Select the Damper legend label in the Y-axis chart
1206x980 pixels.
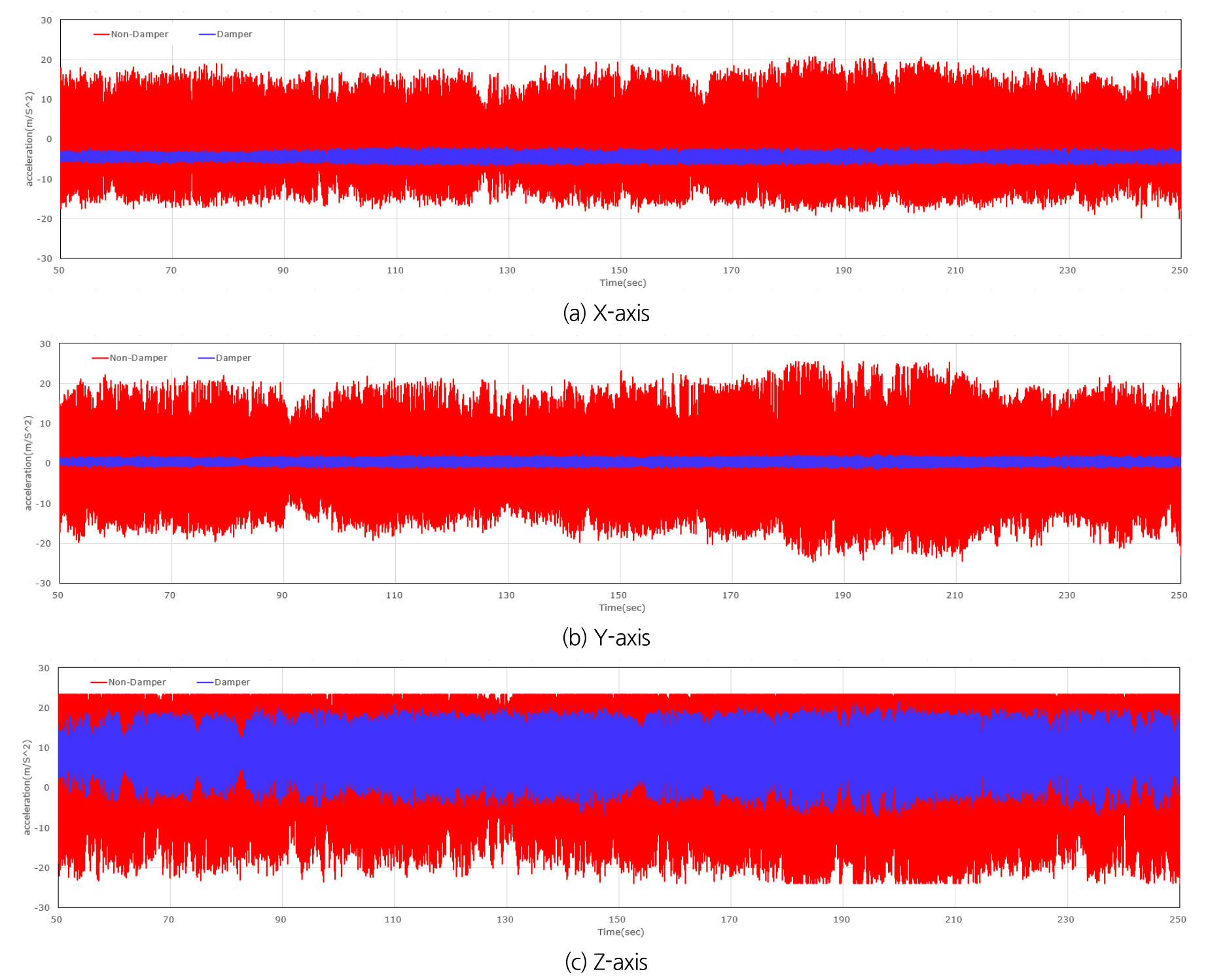point(233,358)
